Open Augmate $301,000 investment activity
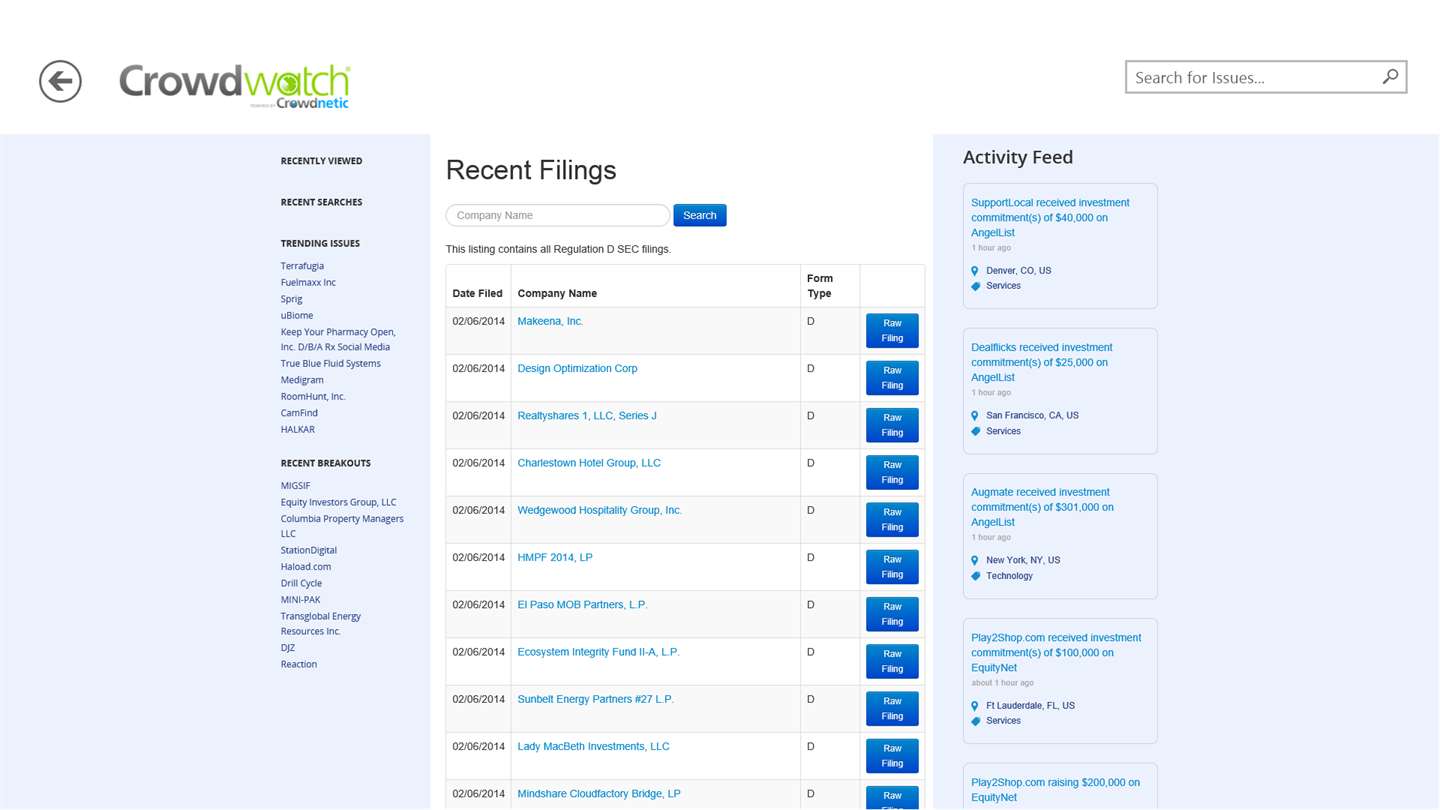 [1042, 507]
